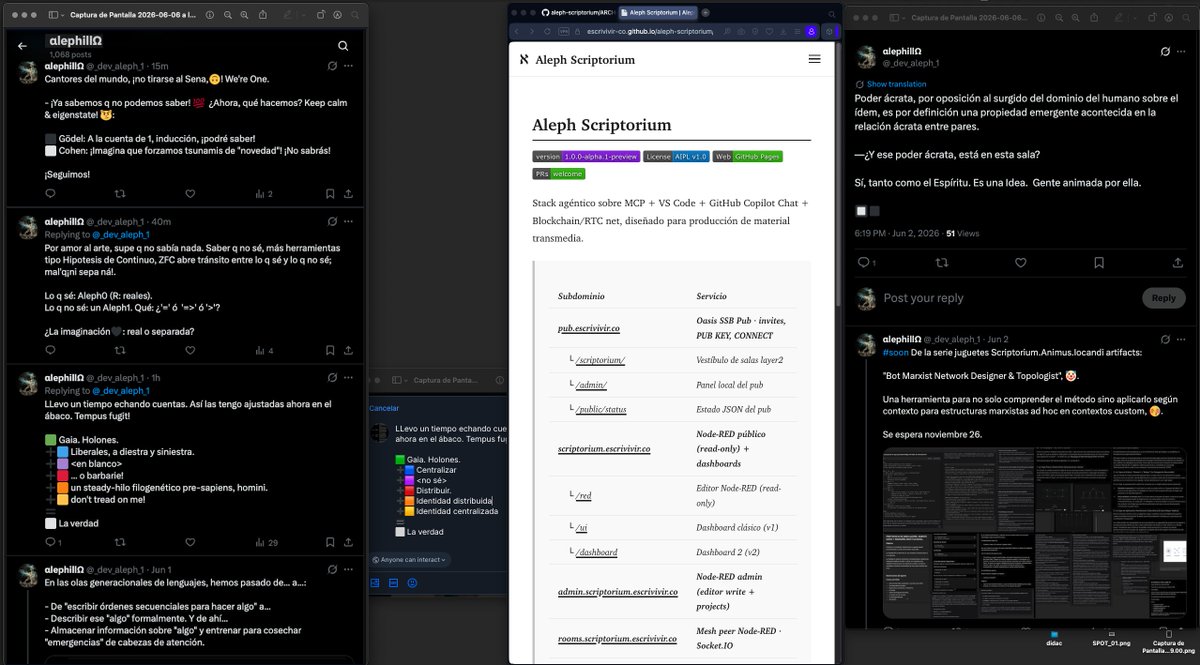Screen dimensions: 1200x665
Task: Go back with arrow in left profile feed
Action: click(22, 46)
